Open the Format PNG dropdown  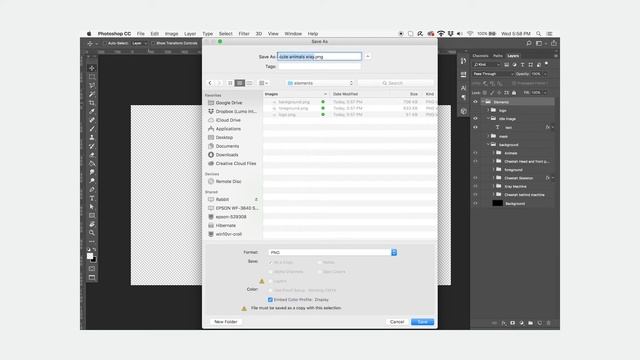(332, 252)
